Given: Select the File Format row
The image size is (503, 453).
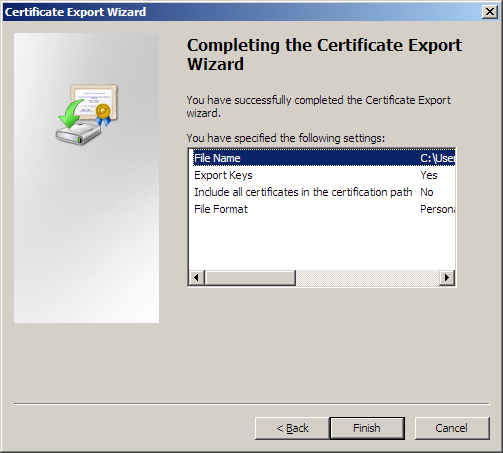Looking at the screenshot, I should 324,209.
